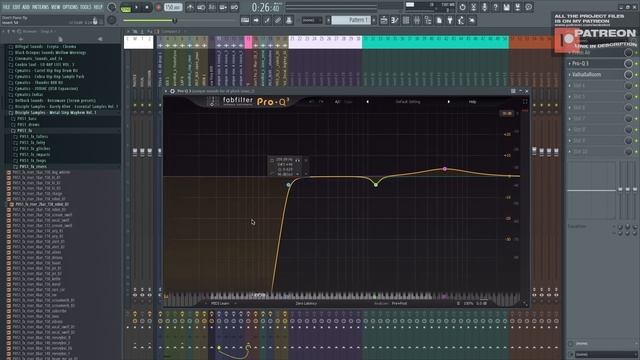The height and width of the screenshot is (360, 640).
Task: Open the Pattern 1 selector
Action: (351, 20)
